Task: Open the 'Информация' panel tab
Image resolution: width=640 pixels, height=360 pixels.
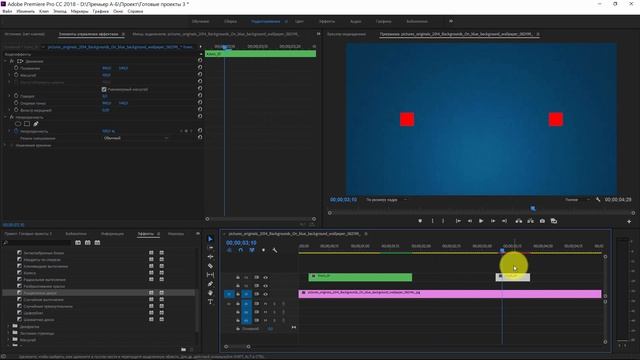Action: (112, 234)
